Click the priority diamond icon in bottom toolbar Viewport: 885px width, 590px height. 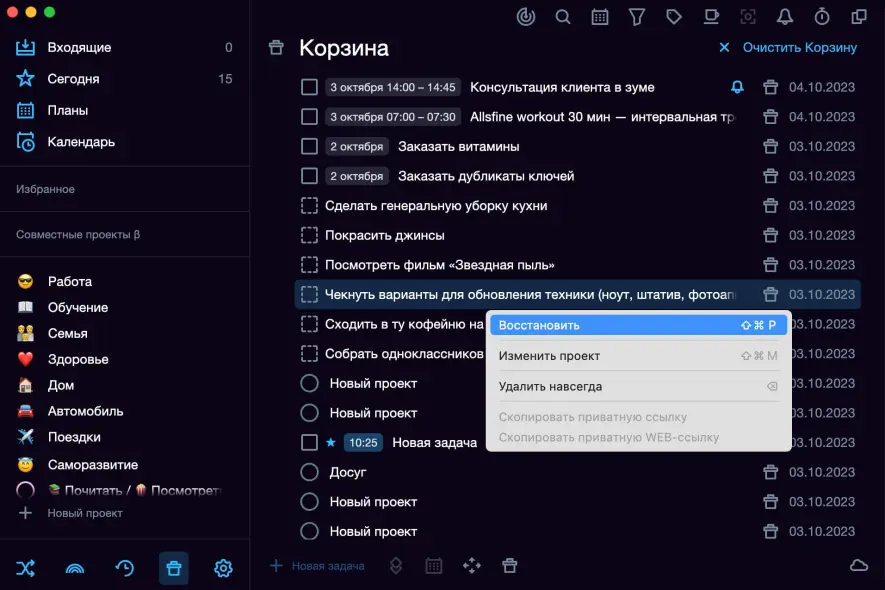point(396,566)
